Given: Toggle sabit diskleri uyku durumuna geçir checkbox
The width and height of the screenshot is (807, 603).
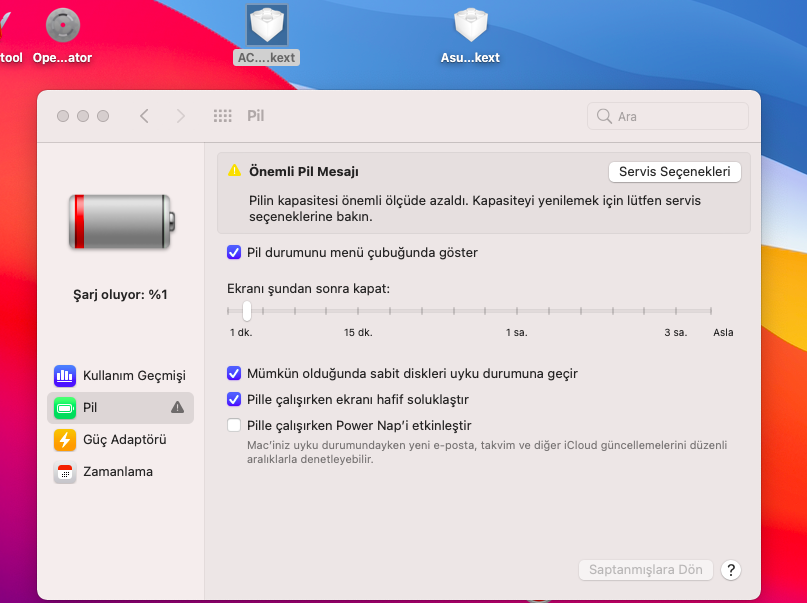Looking at the screenshot, I should (234, 374).
